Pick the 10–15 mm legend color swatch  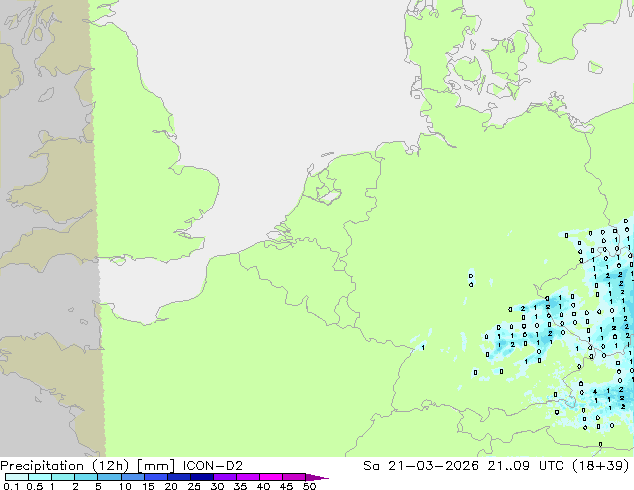[132, 477]
